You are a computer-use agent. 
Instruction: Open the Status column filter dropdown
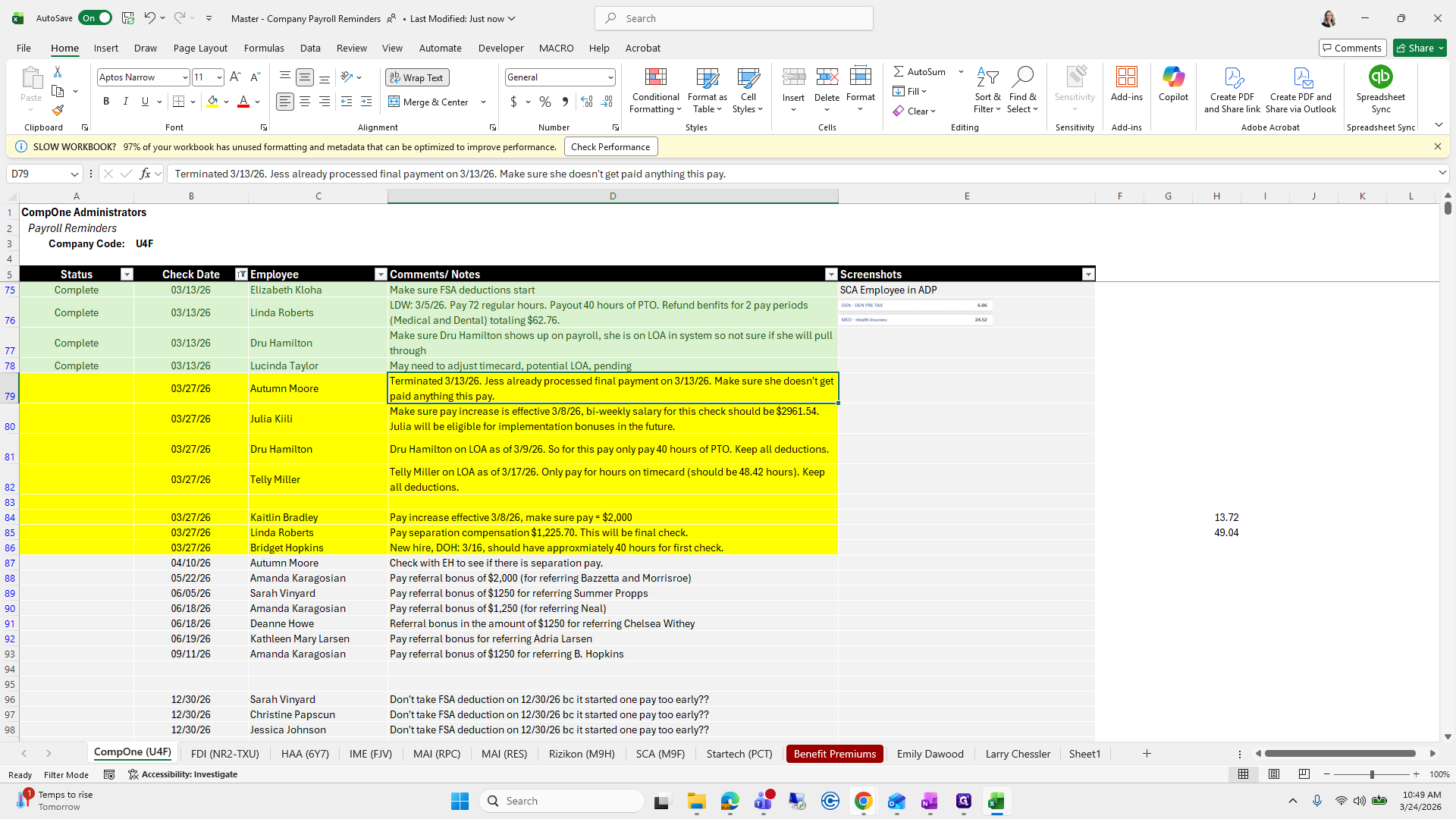point(127,275)
